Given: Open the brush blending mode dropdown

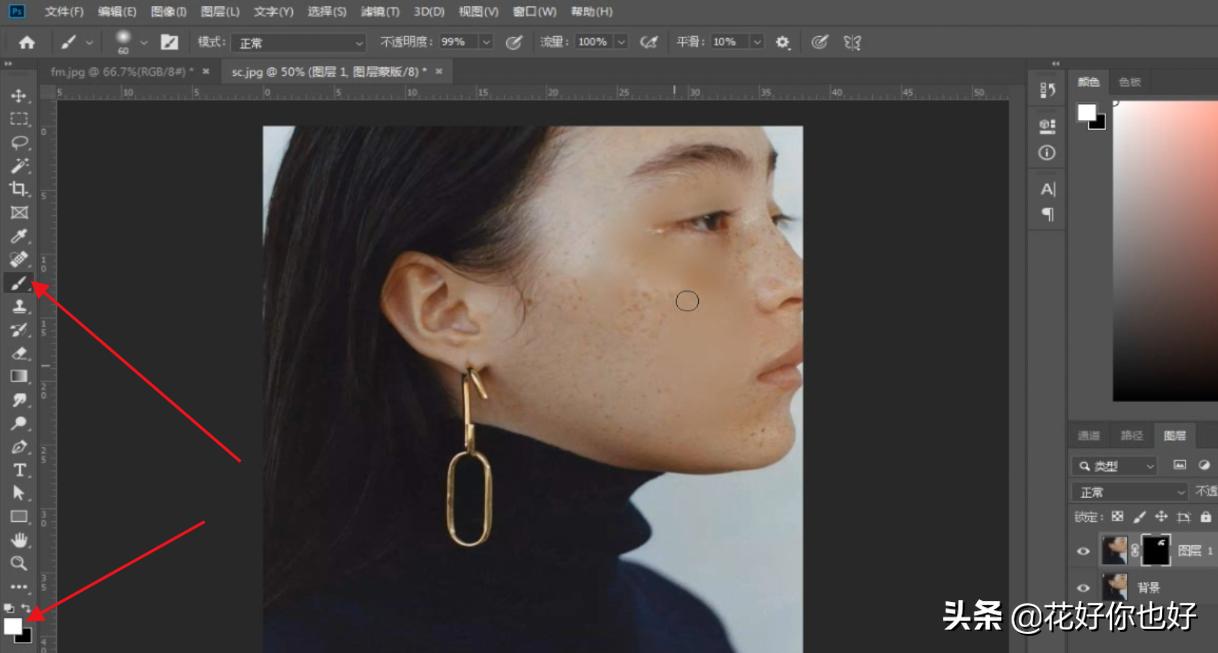Looking at the screenshot, I should click(x=300, y=41).
